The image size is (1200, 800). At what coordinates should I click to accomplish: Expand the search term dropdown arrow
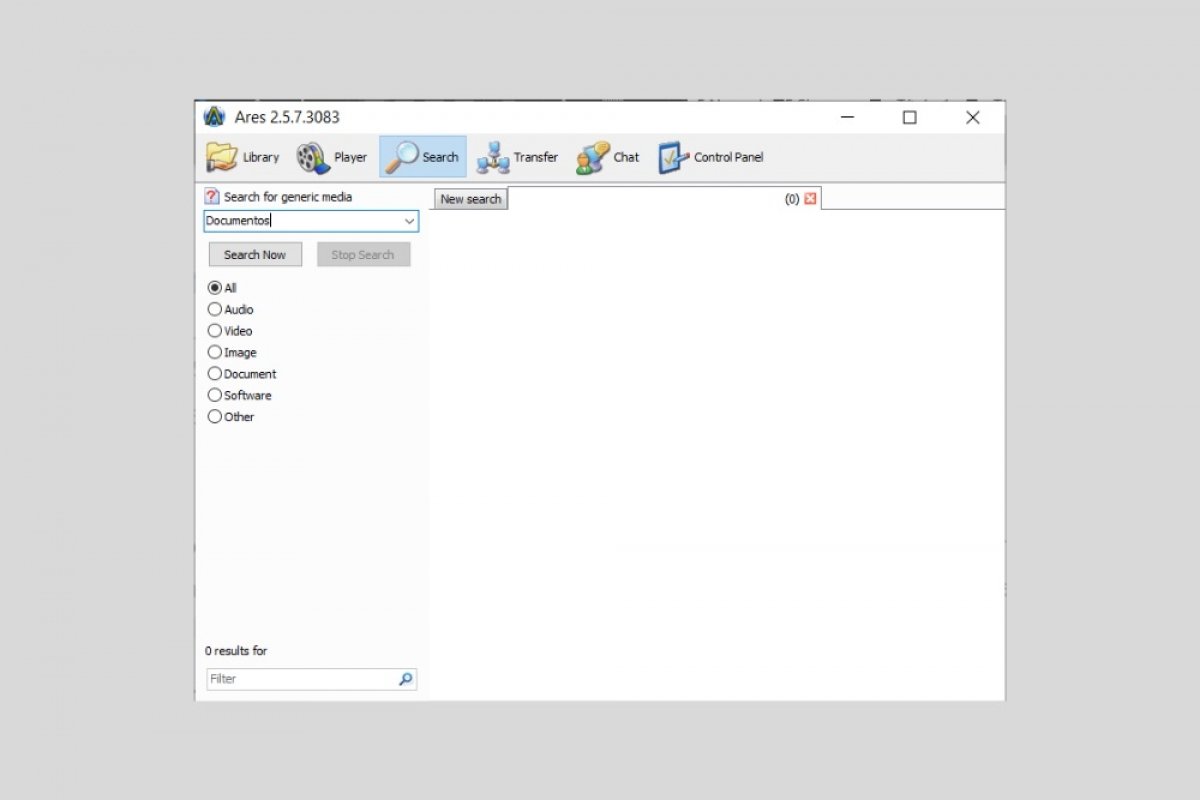coord(409,221)
